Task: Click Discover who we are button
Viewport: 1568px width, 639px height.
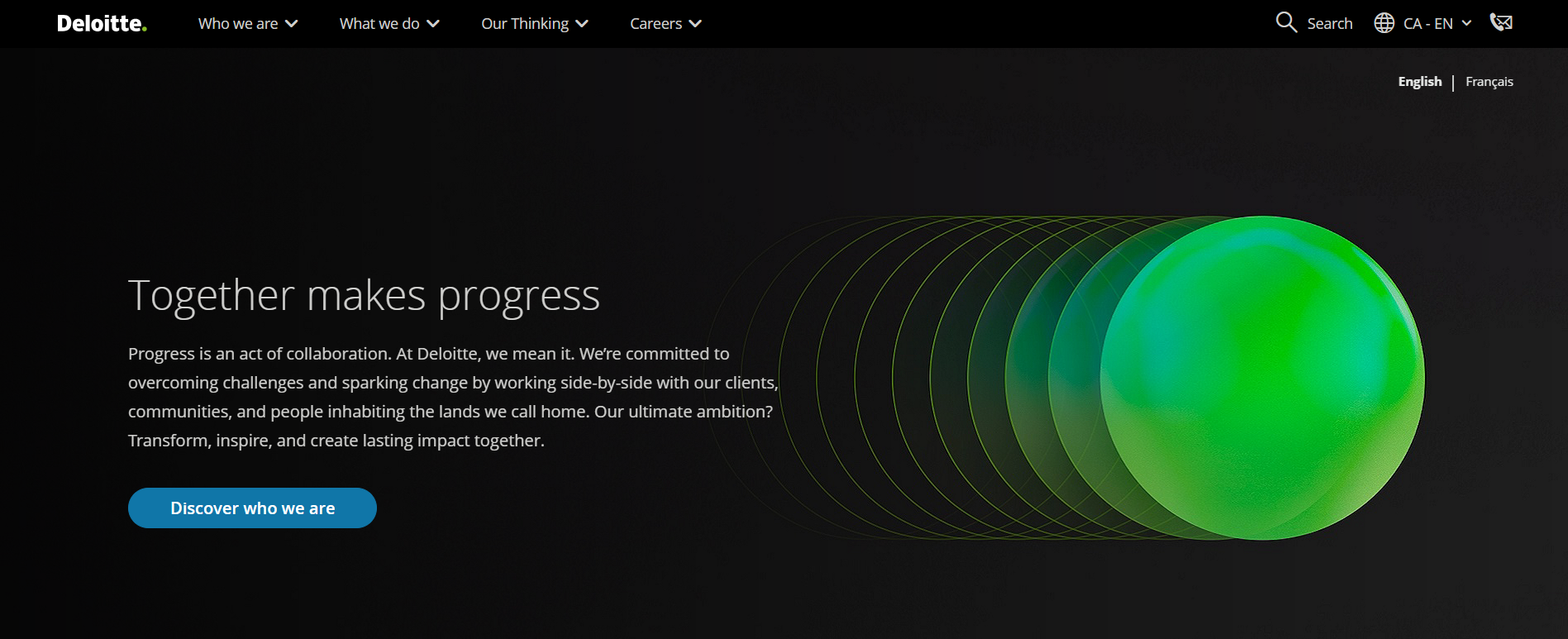Action: [252, 508]
